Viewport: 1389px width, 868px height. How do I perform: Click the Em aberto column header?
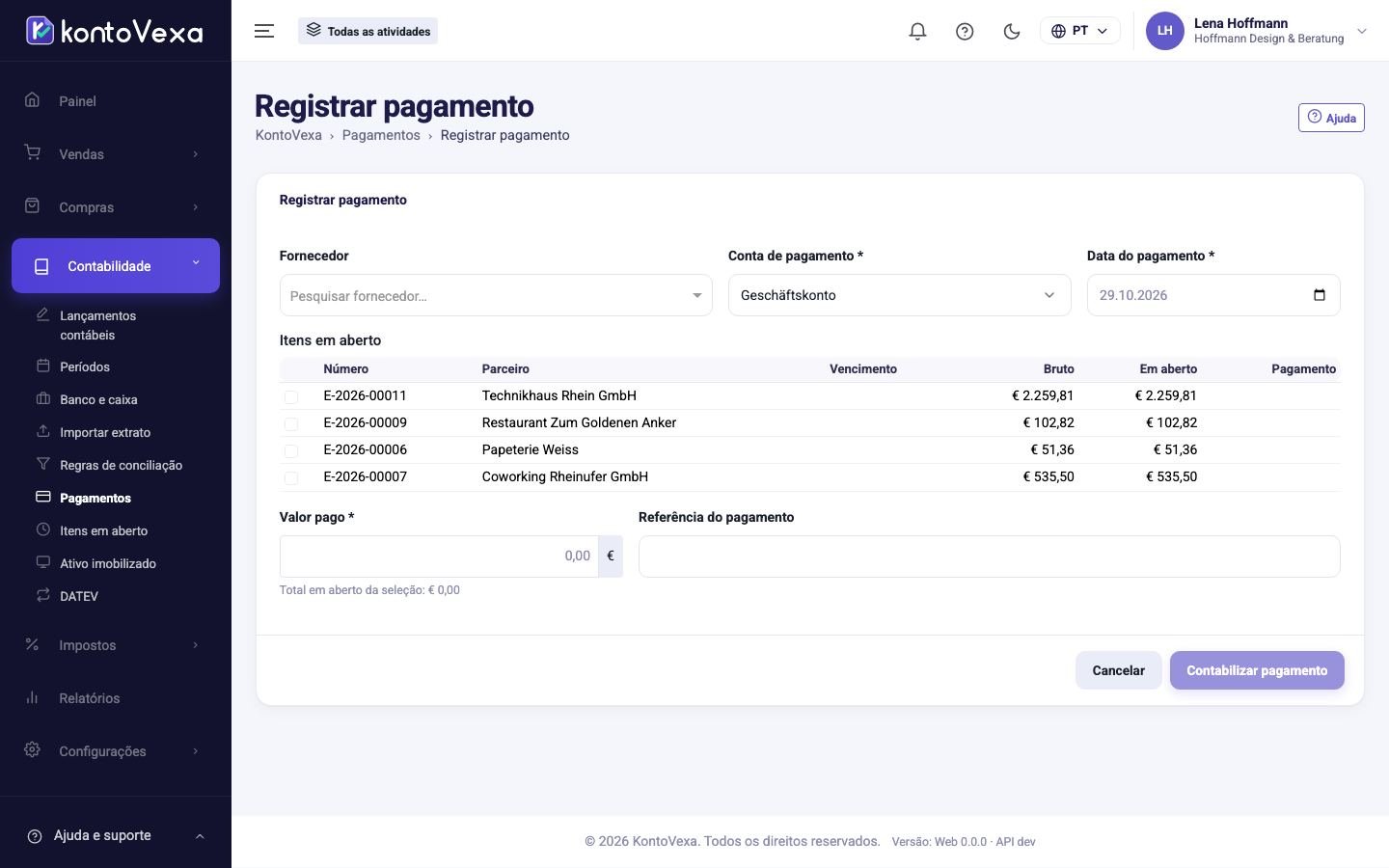[x=1168, y=369]
